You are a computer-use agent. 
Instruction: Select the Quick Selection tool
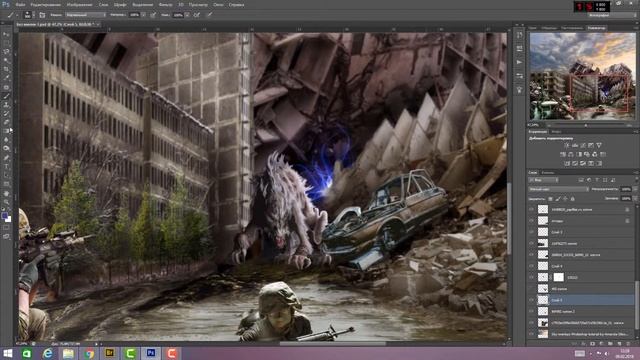(6, 61)
